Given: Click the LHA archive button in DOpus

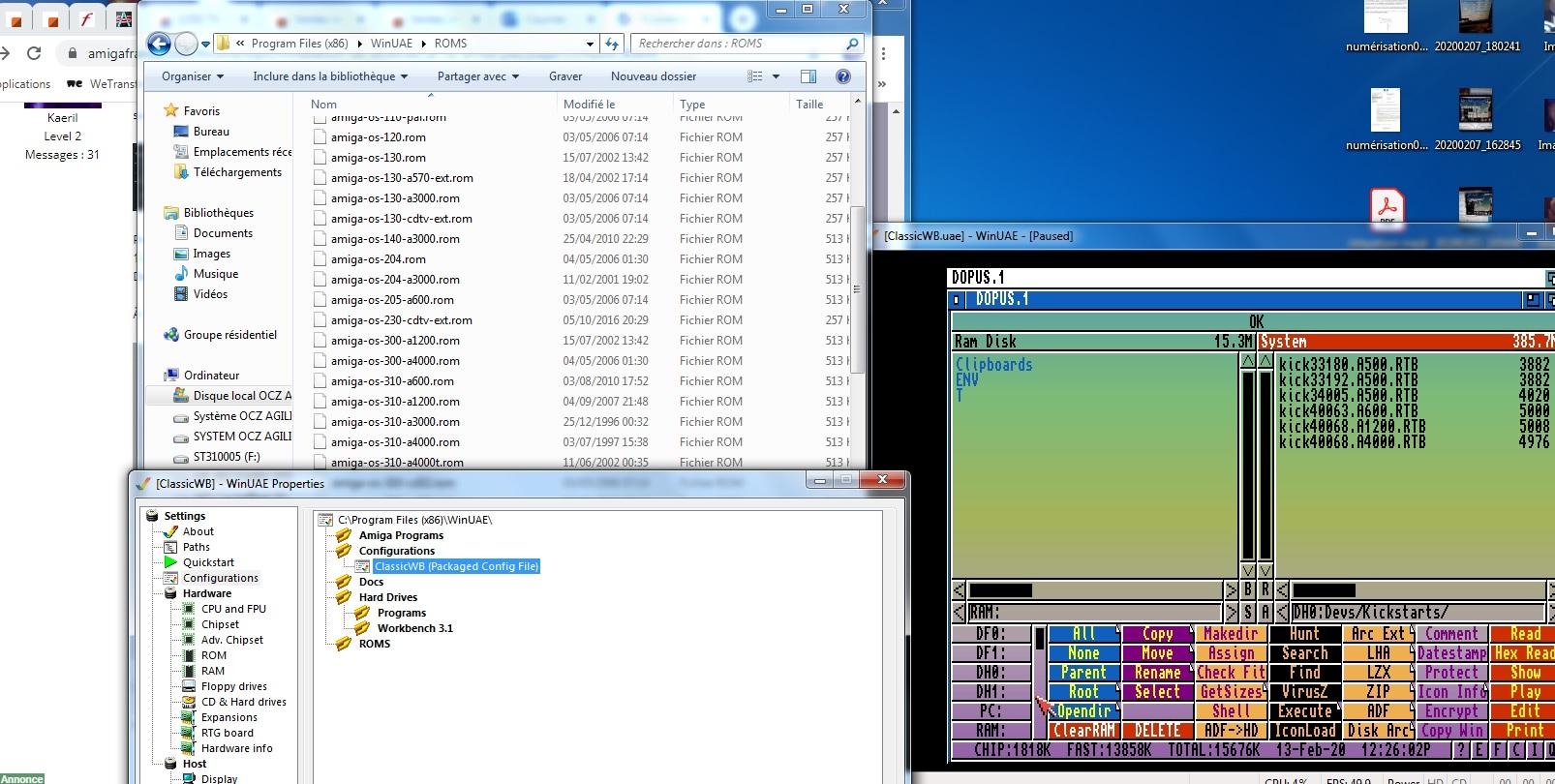Looking at the screenshot, I should coord(1378,653).
